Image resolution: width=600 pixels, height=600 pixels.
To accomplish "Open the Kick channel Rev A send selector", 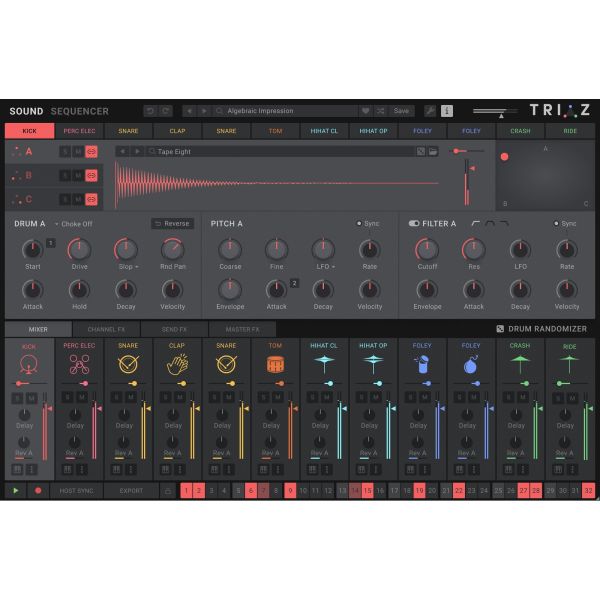I will coord(24,453).
